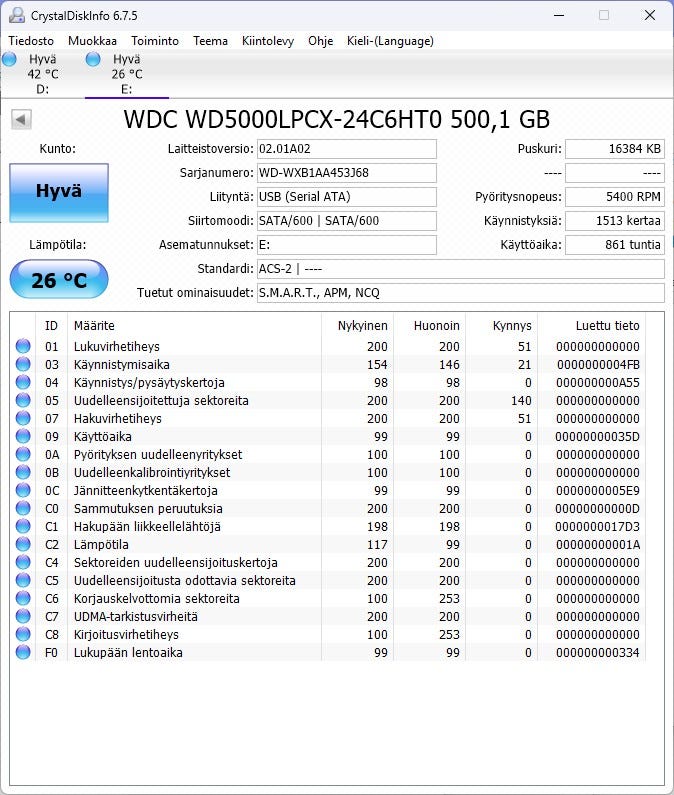Click status orb of Käynnistymisaika row
Viewport: 674px width, 795px height.
[x=23, y=364]
